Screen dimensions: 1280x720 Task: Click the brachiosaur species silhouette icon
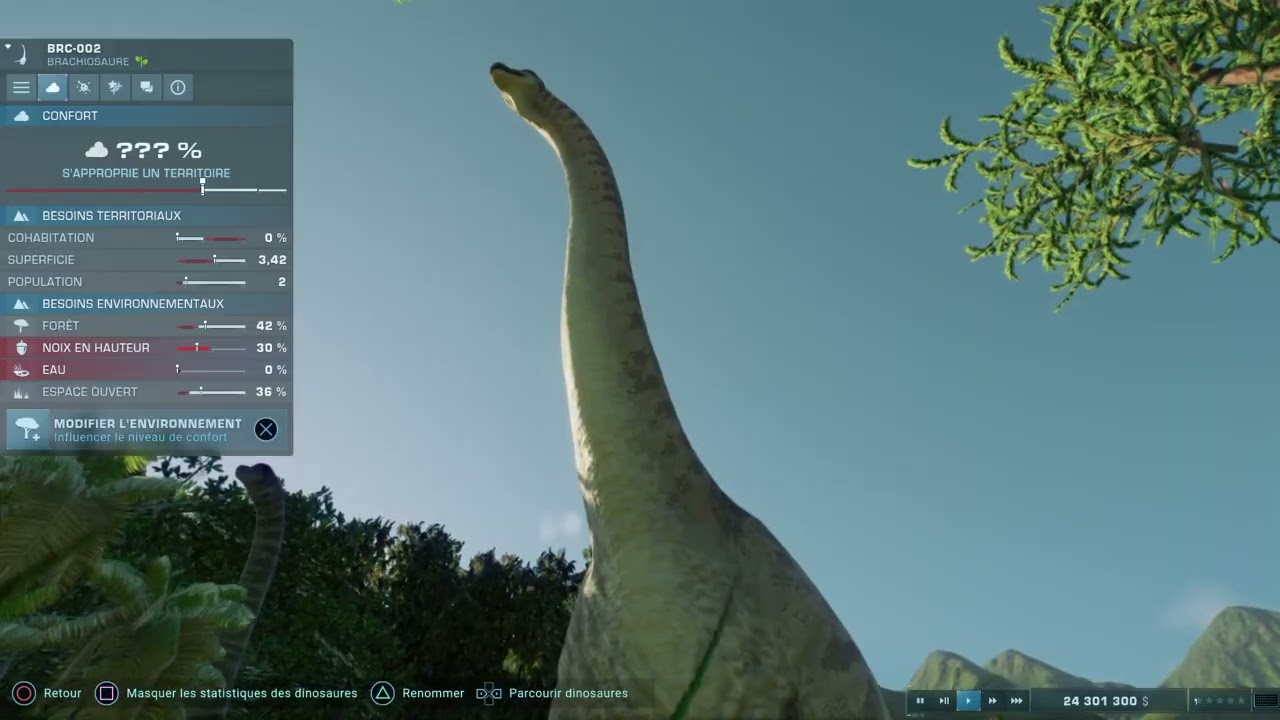(x=21, y=56)
